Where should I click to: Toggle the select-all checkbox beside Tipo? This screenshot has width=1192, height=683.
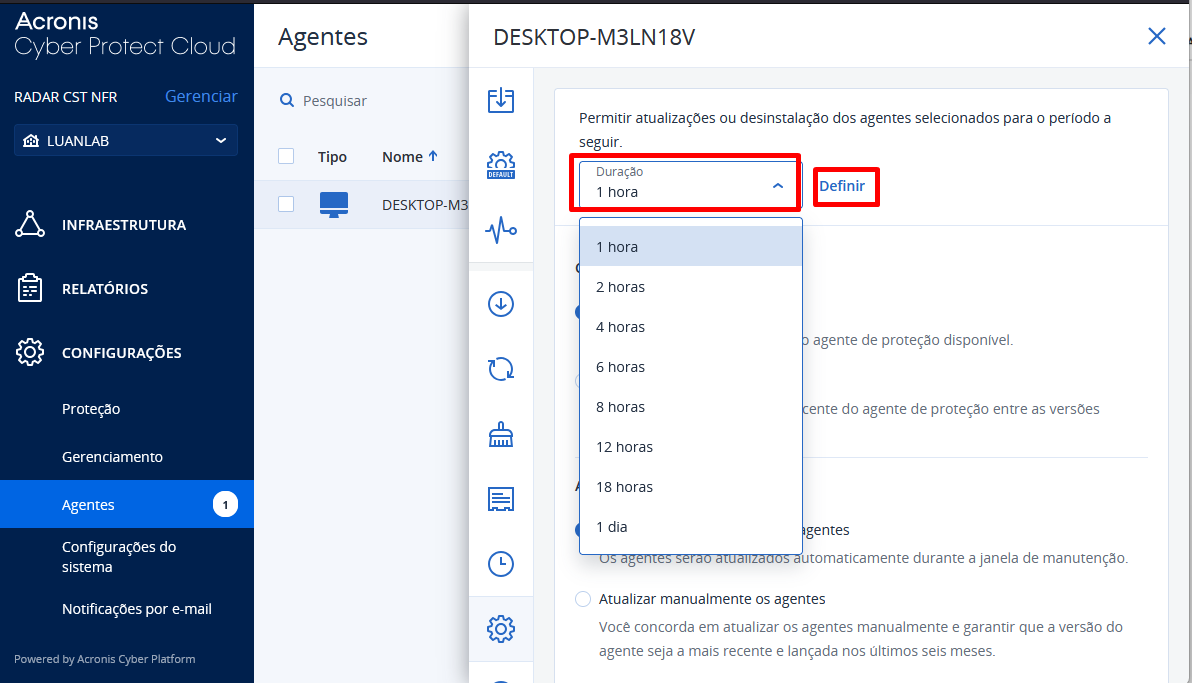[x=286, y=157]
